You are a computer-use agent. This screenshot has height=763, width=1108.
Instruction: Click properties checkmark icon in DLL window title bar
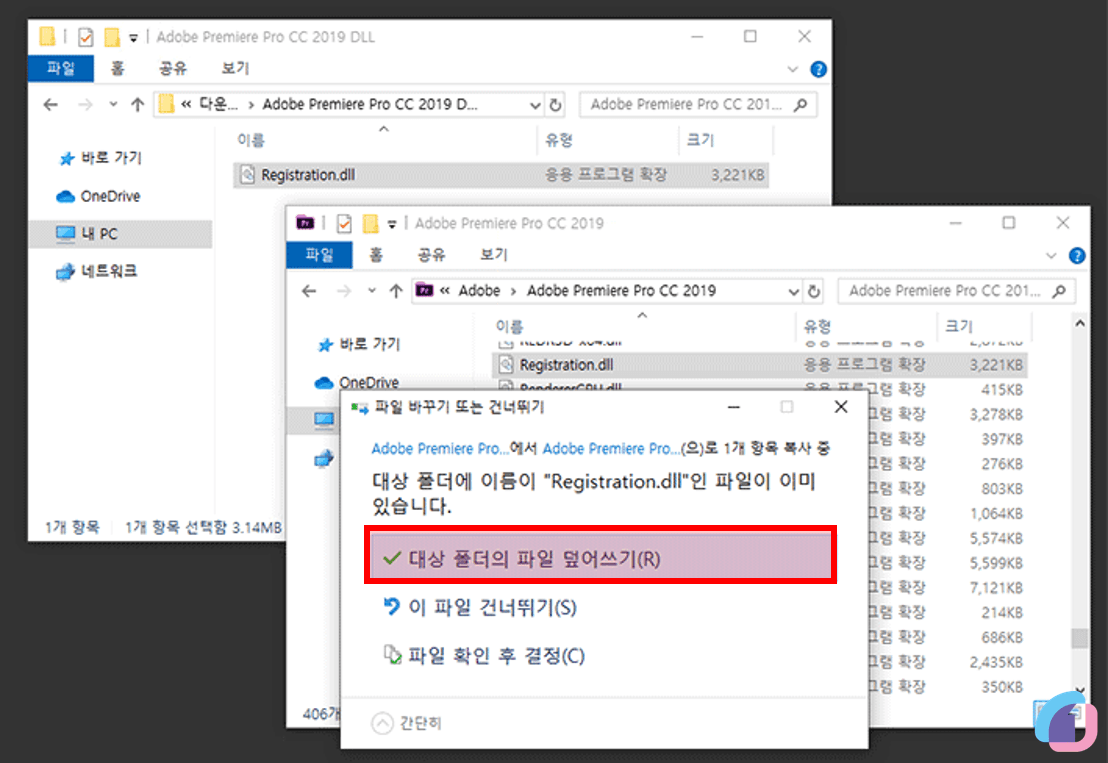point(86,37)
